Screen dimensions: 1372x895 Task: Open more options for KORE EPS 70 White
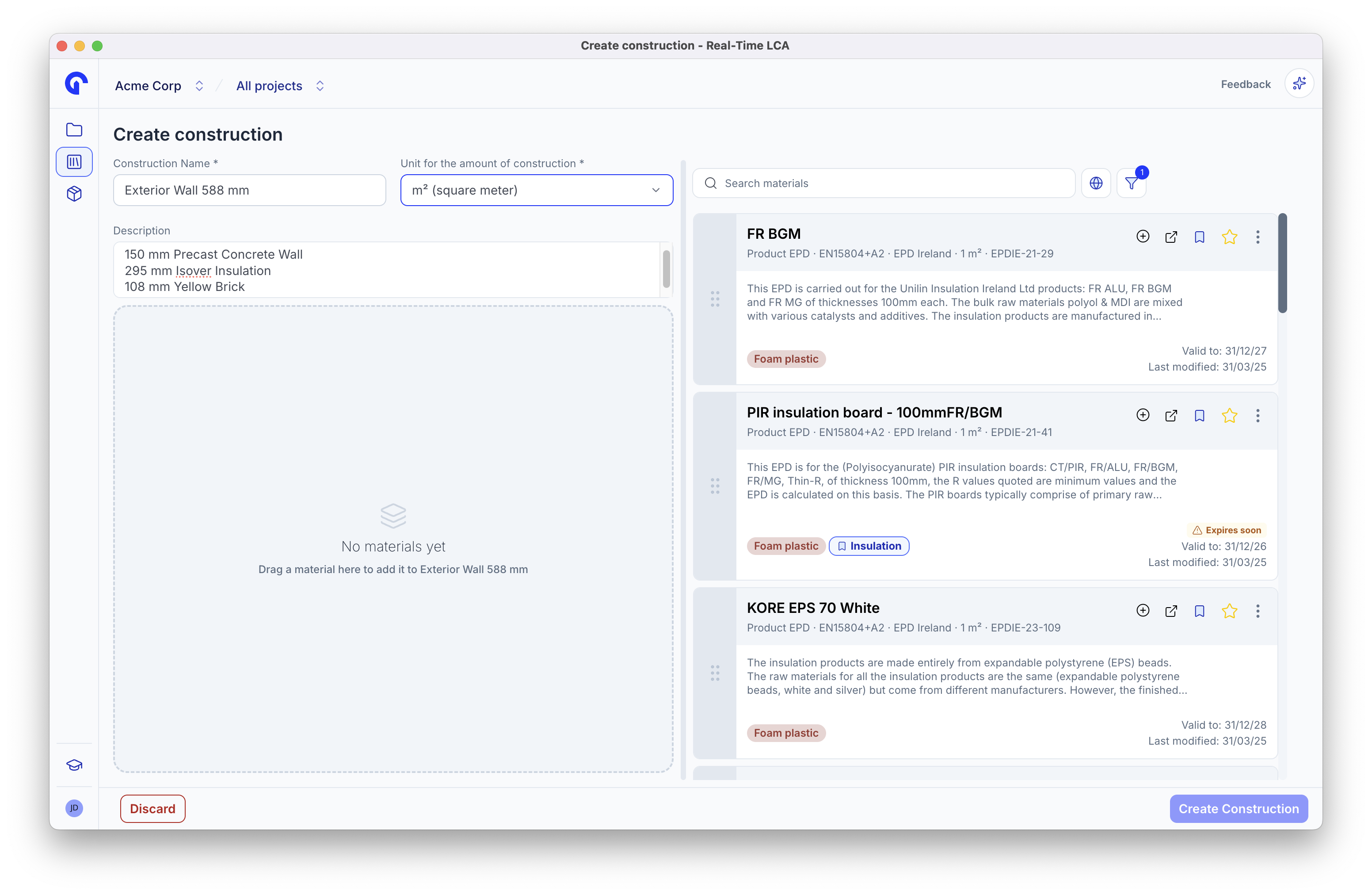click(x=1258, y=611)
